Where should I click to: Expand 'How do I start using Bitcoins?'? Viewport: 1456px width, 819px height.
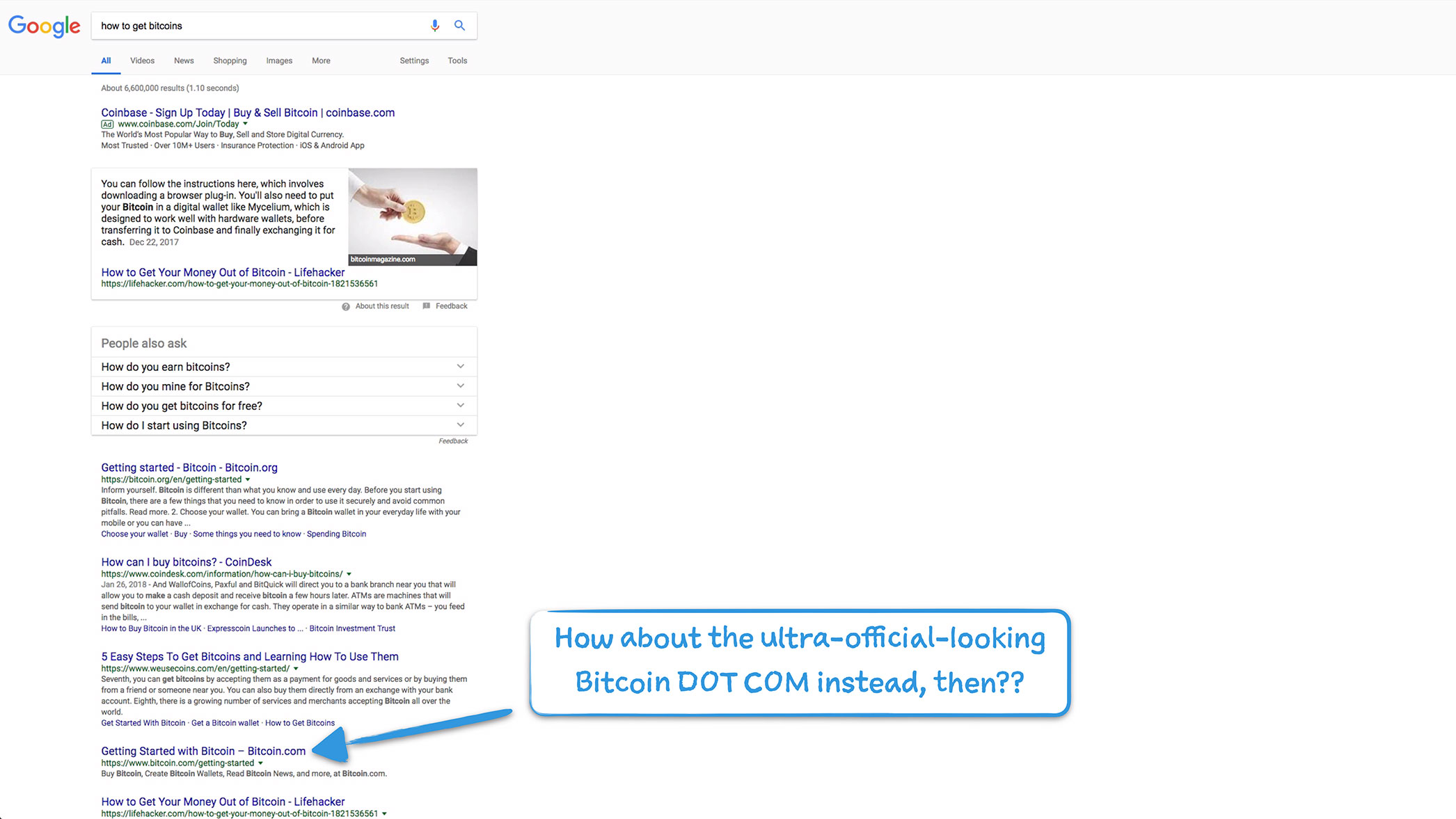click(460, 425)
